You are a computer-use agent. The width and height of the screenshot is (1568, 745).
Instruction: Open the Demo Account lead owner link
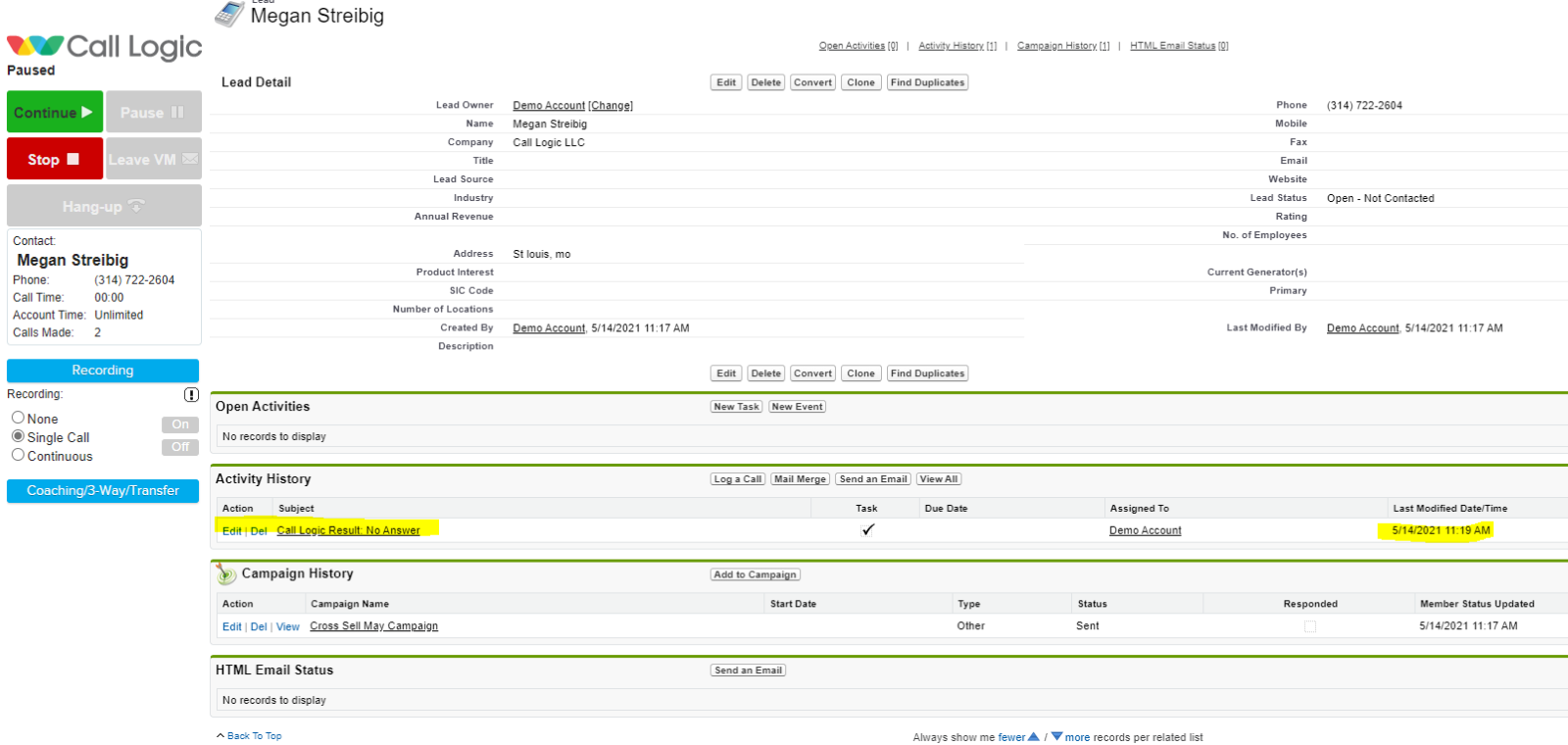coord(549,106)
